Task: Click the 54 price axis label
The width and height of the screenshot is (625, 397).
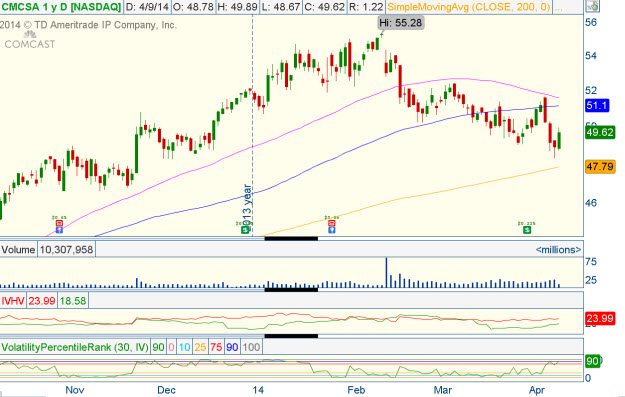Action: (x=591, y=55)
